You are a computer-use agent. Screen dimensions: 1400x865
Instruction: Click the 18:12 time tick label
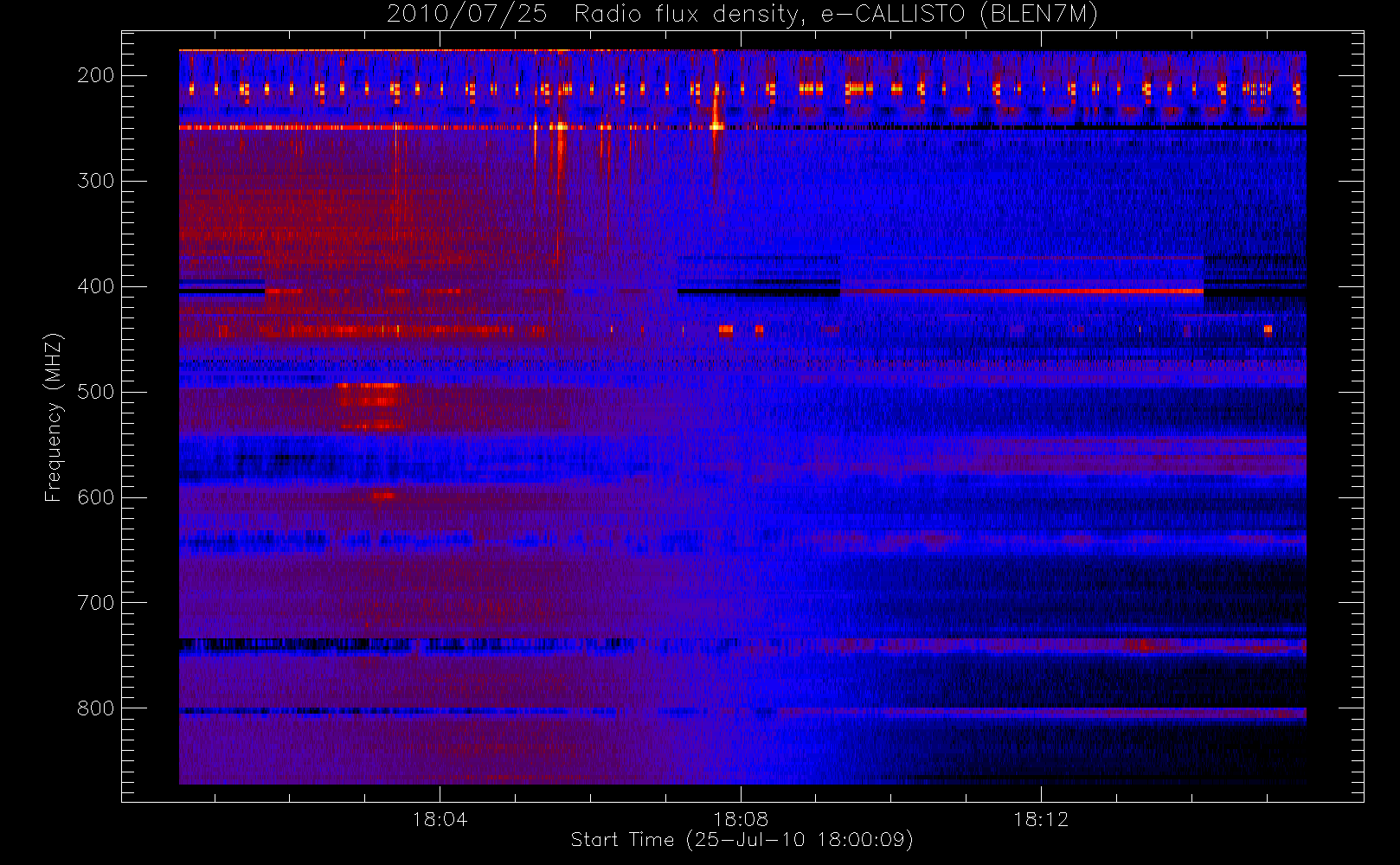tap(1041, 818)
